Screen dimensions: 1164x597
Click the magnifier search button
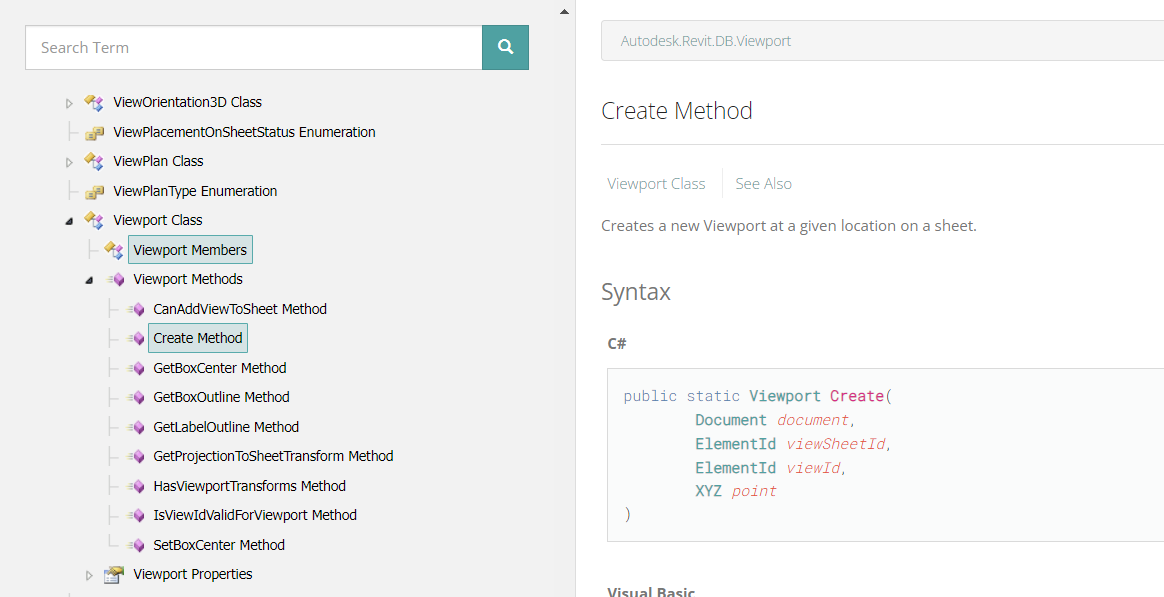click(x=505, y=47)
